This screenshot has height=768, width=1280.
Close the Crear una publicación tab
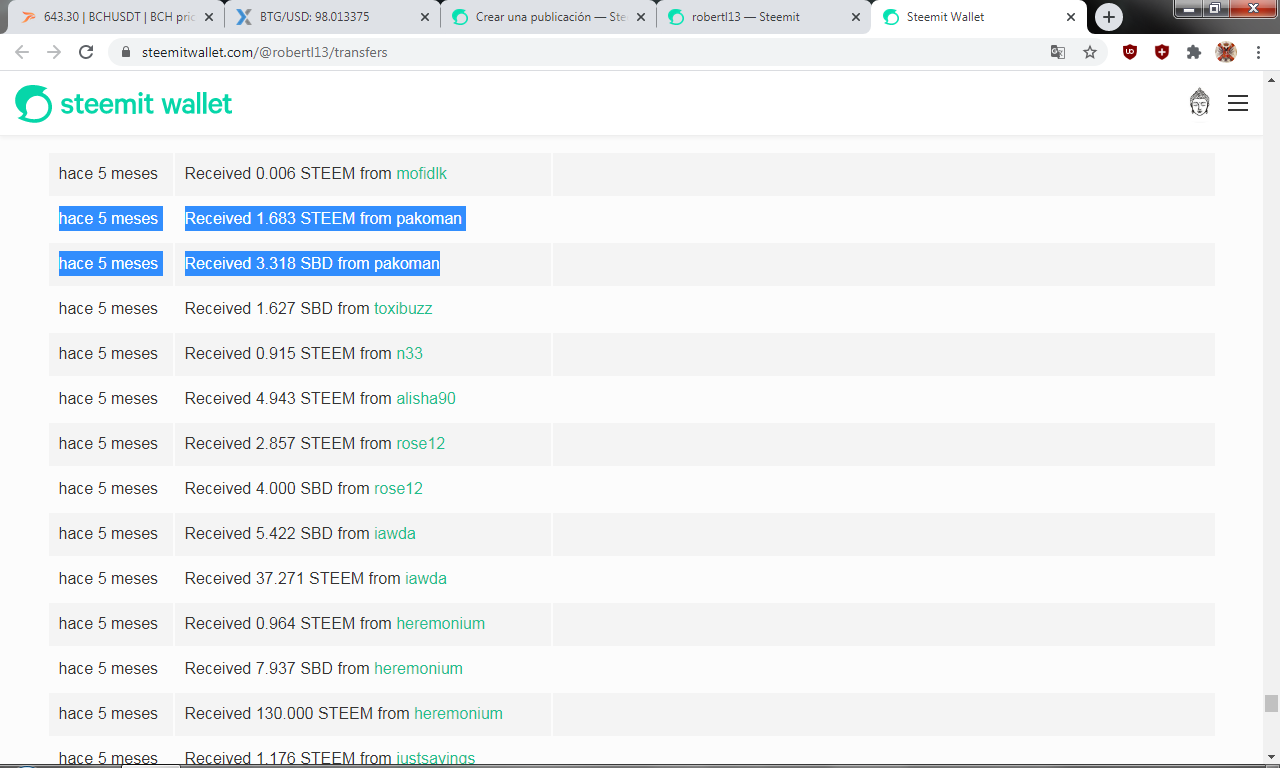click(x=640, y=17)
